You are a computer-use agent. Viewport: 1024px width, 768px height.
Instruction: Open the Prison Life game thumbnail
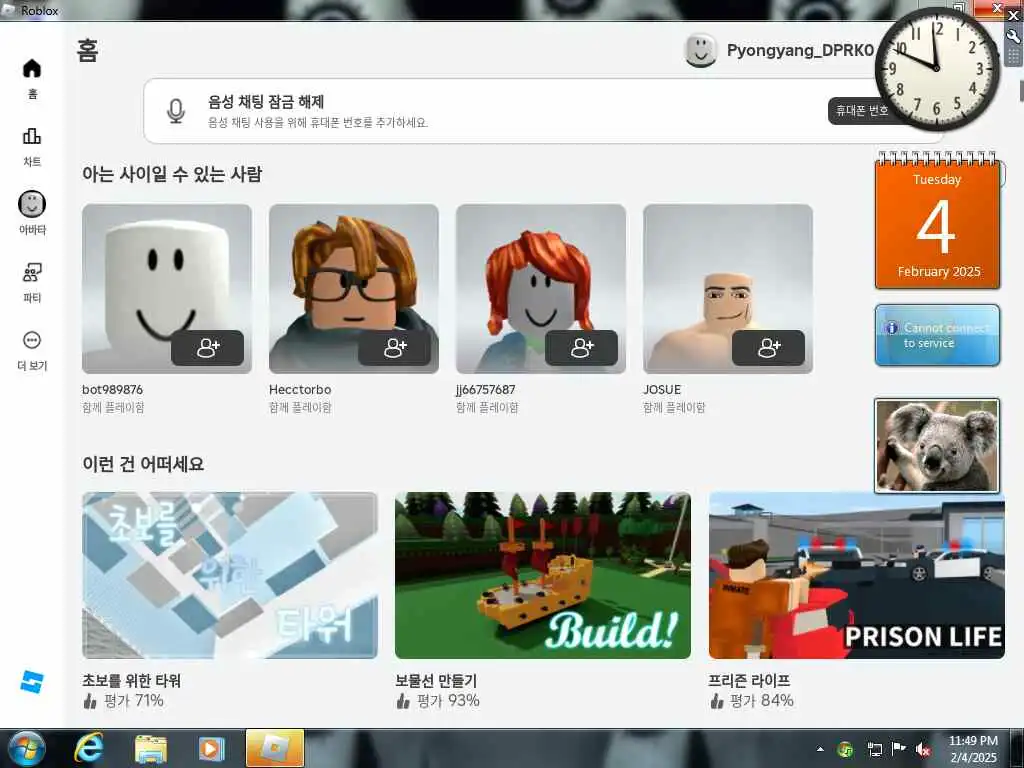point(856,575)
